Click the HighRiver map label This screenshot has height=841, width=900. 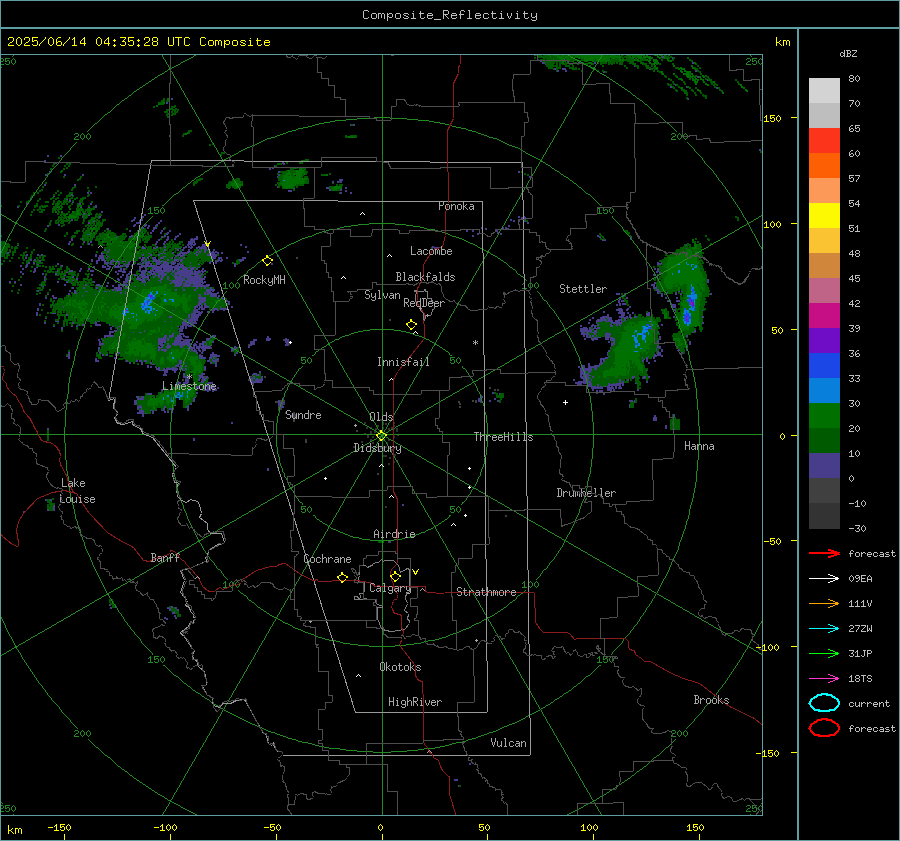point(415,702)
